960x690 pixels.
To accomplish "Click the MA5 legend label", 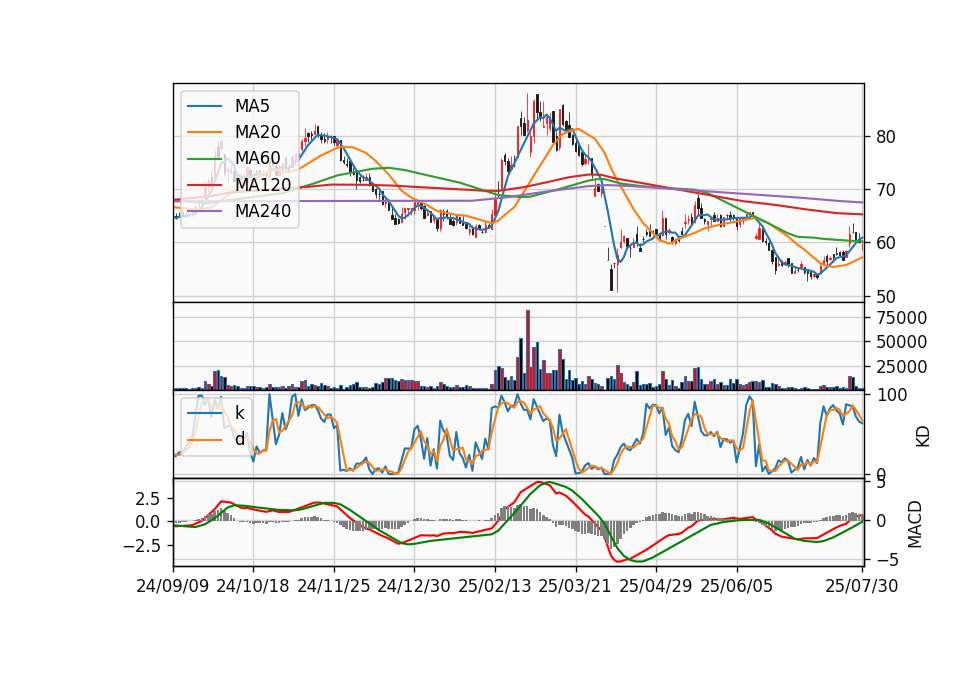I will (252, 106).
